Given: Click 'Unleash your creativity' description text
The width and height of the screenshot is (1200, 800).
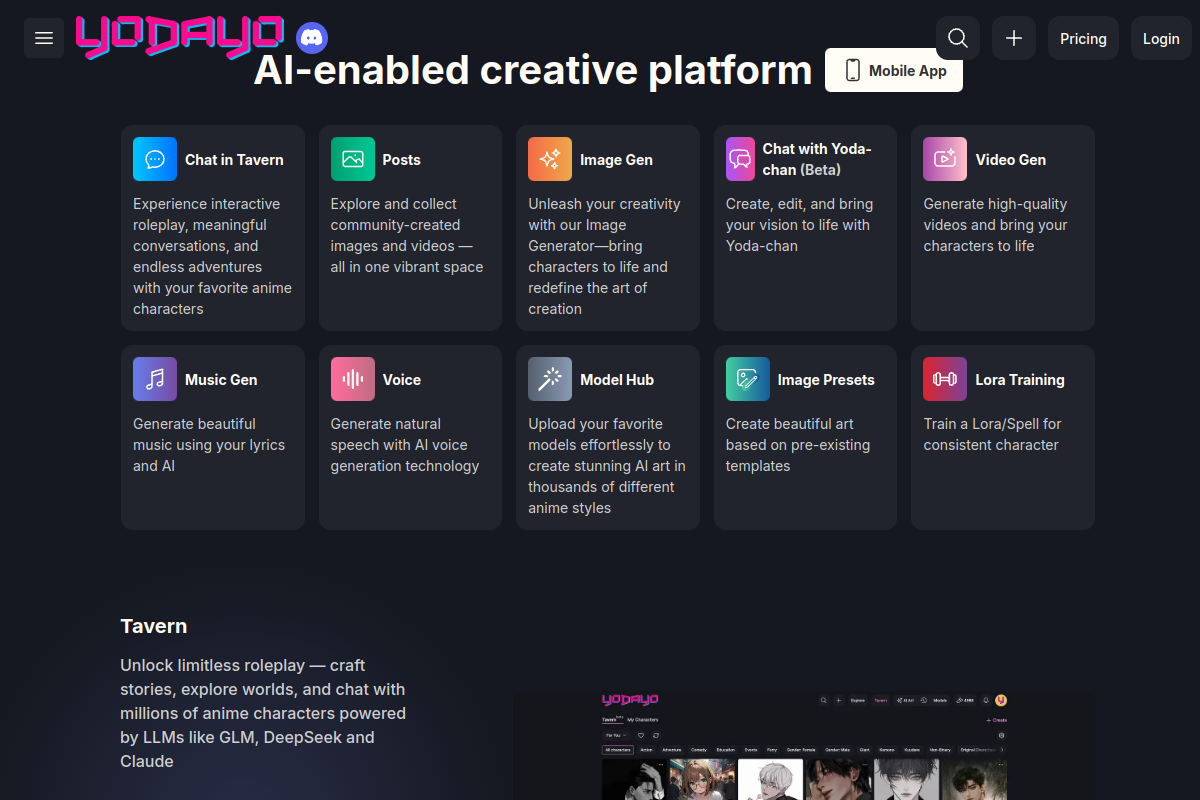Looking at the screenshot, I should 604,256.
